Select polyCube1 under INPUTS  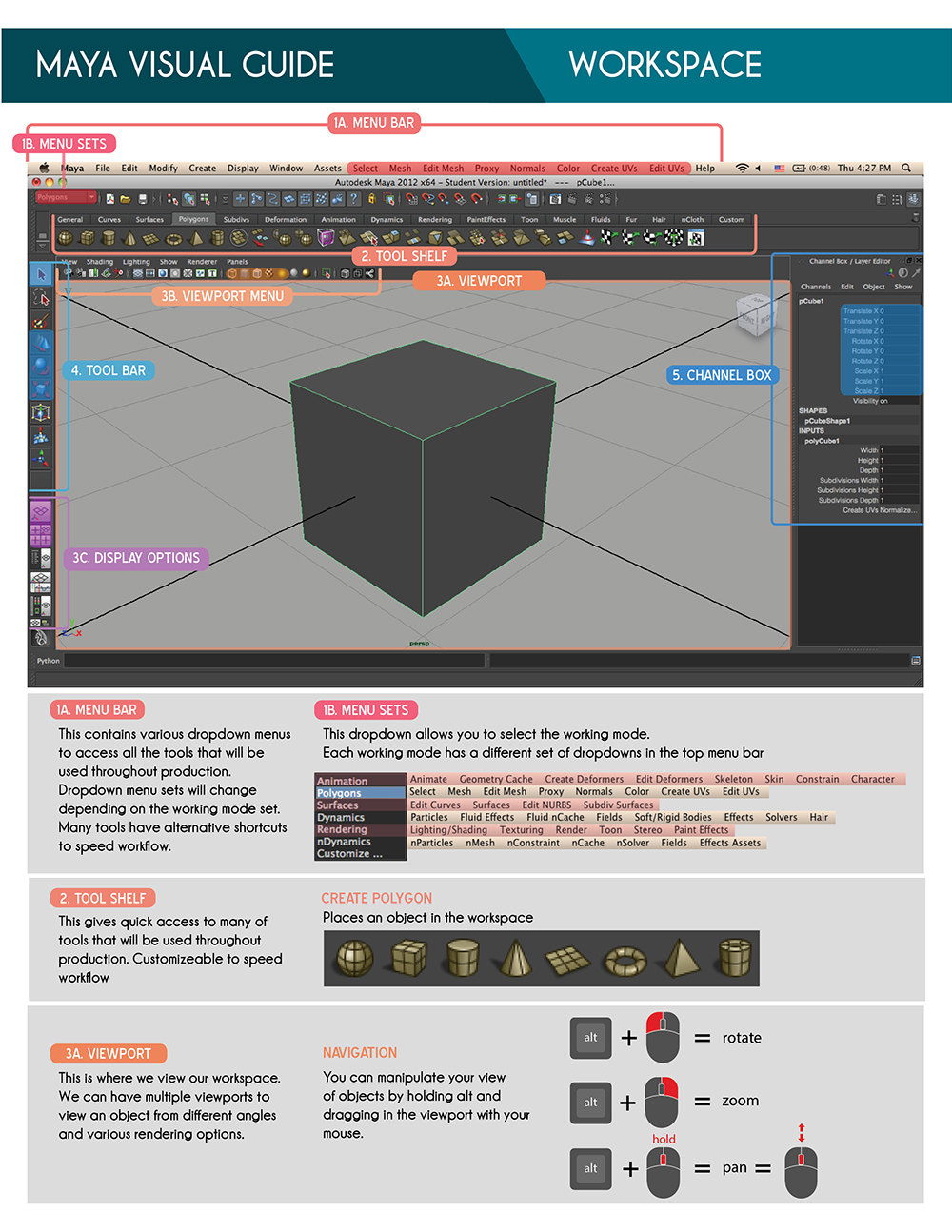(x=822, y=441)
